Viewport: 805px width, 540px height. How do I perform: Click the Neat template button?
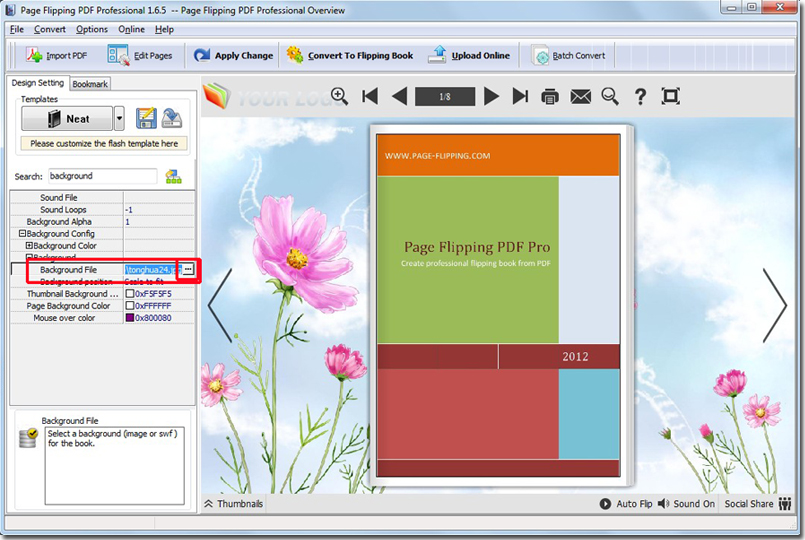pos(67,119)
